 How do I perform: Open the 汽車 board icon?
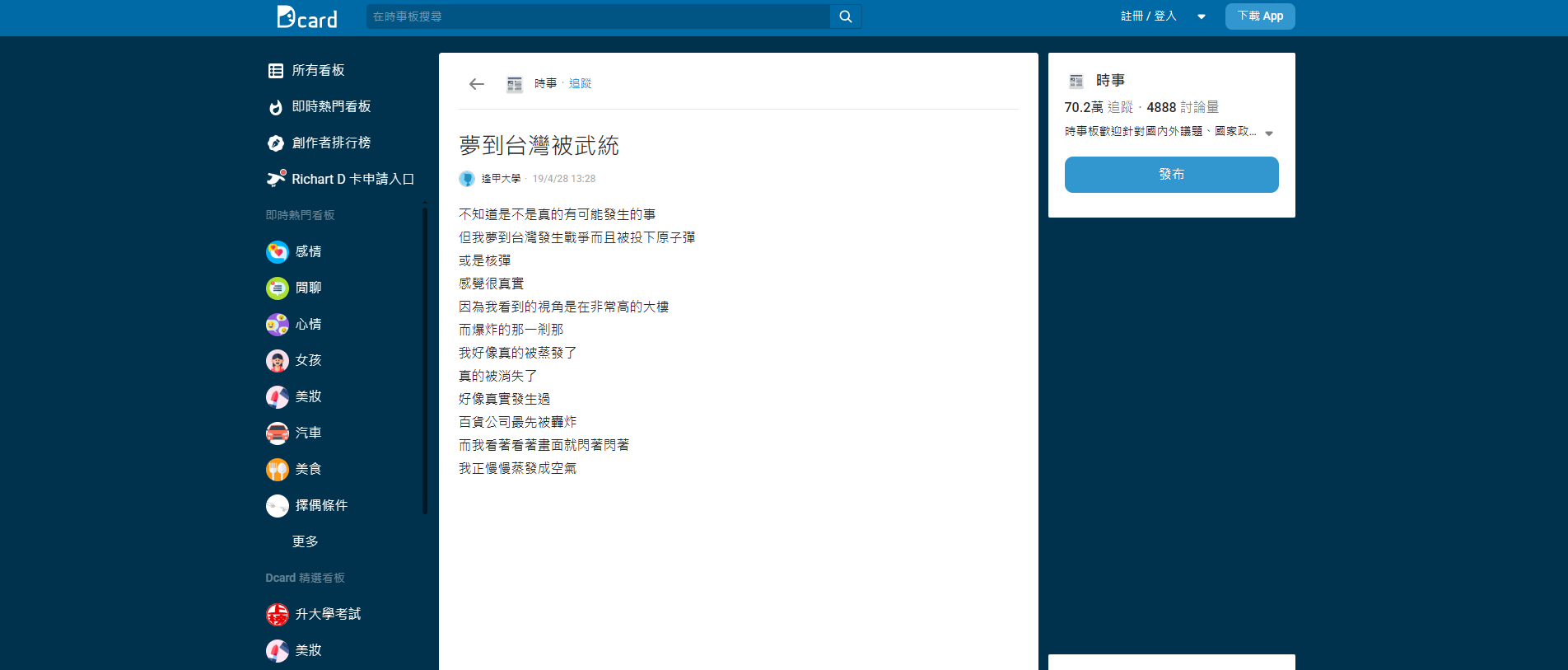click(278, 433)
